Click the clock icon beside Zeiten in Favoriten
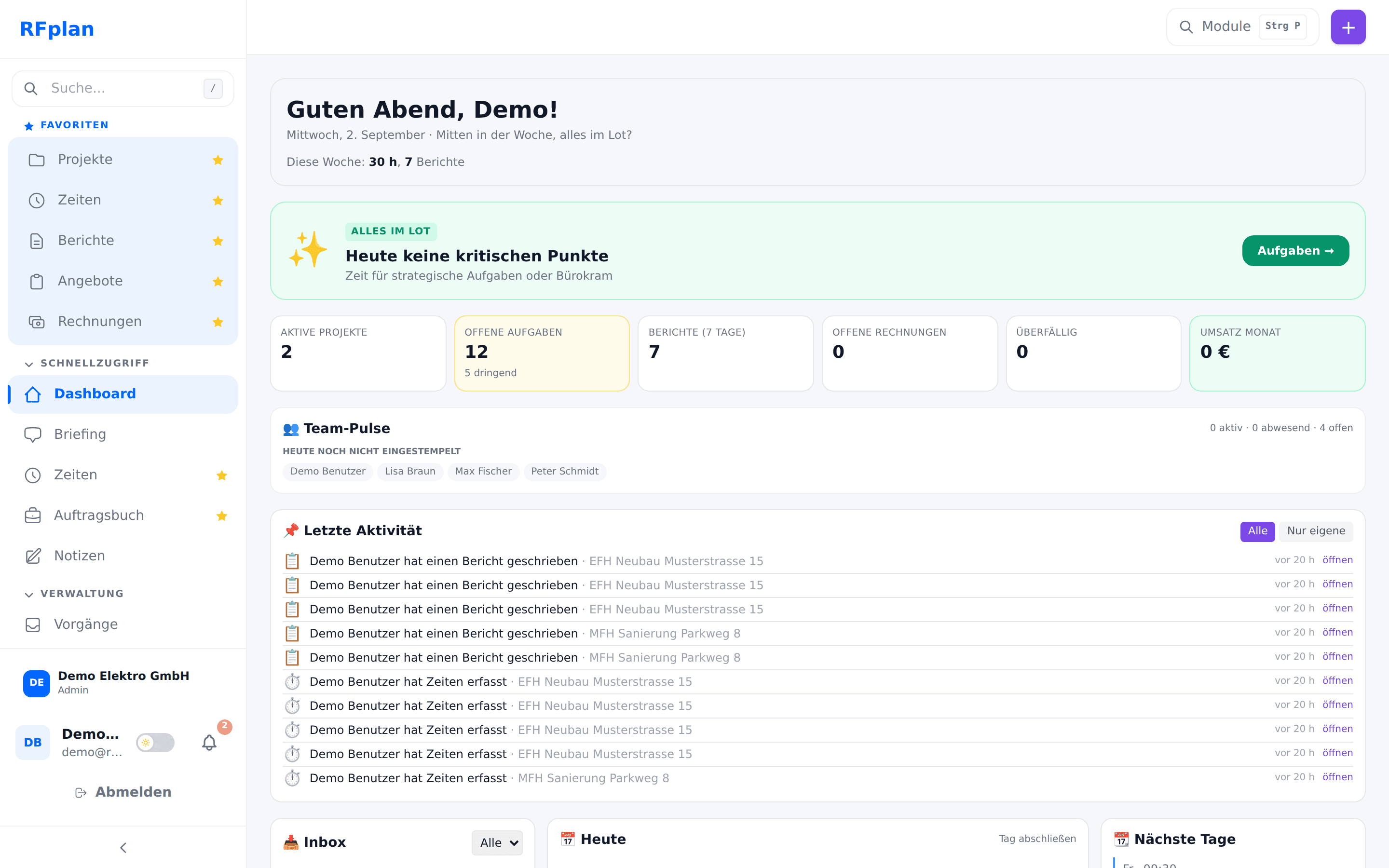 click(37, 200)
